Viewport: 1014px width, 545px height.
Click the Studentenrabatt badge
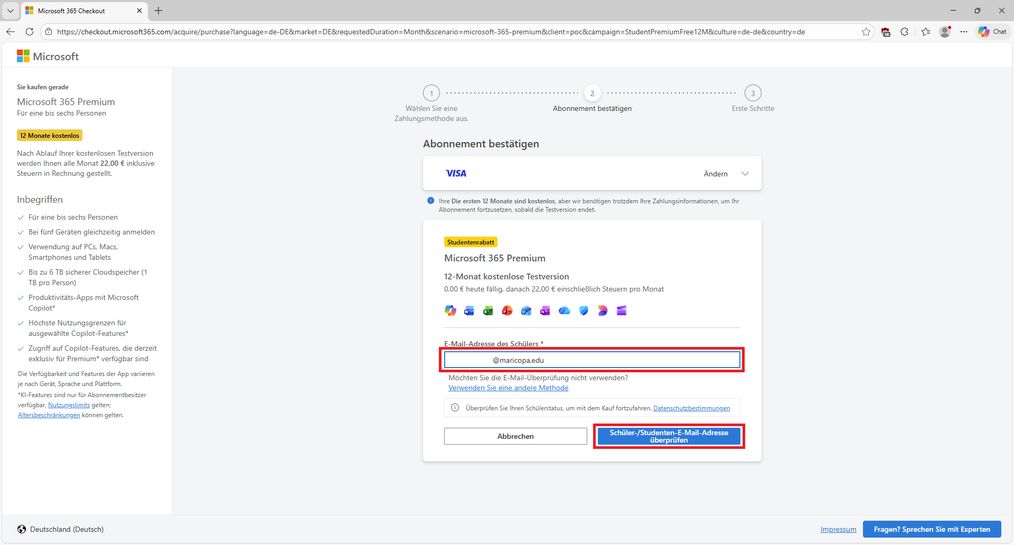(x=471, y=242)
